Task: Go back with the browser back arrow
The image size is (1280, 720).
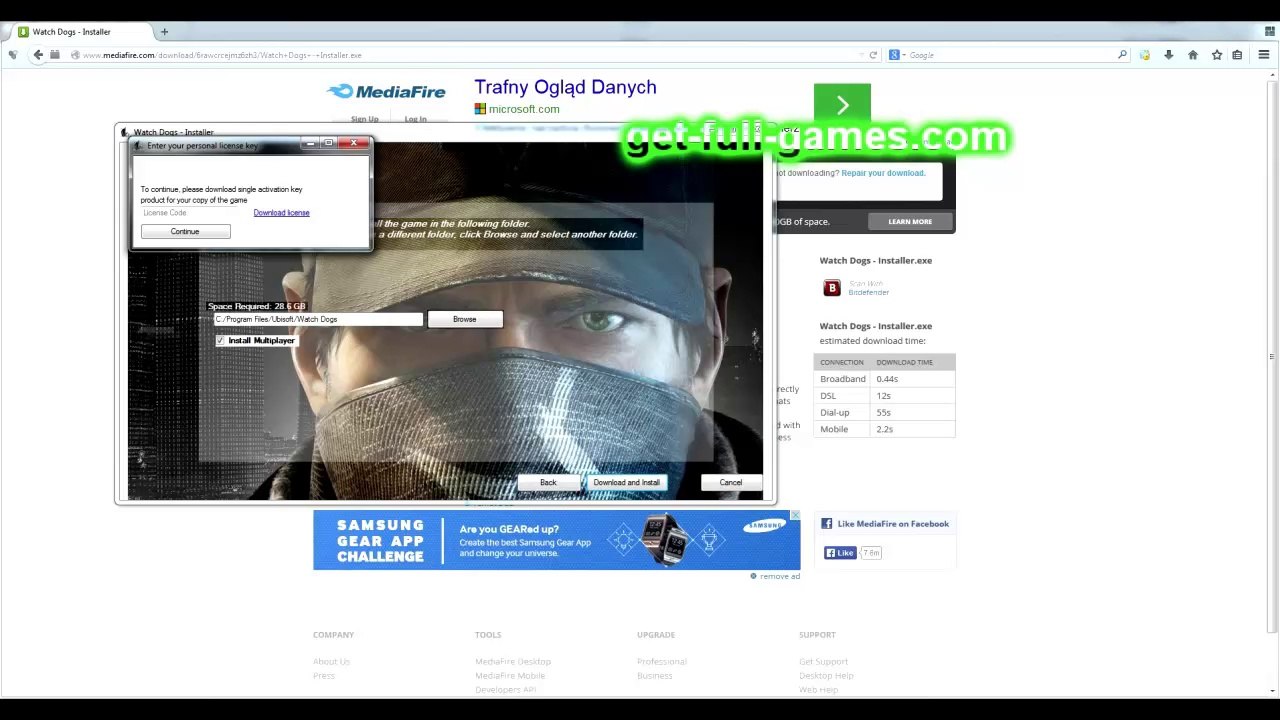Action: 38,55
